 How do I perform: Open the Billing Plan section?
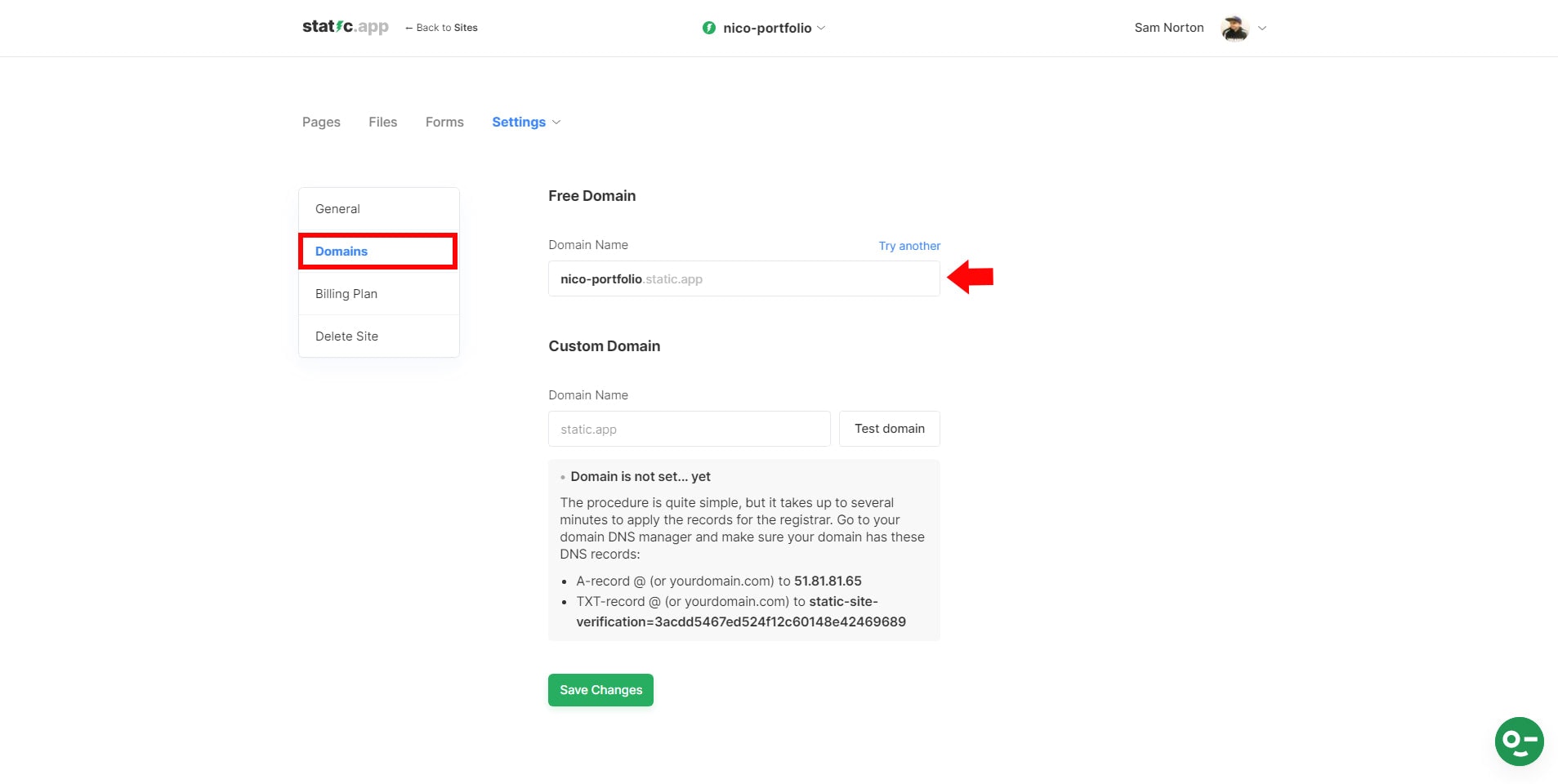(346, 293)
